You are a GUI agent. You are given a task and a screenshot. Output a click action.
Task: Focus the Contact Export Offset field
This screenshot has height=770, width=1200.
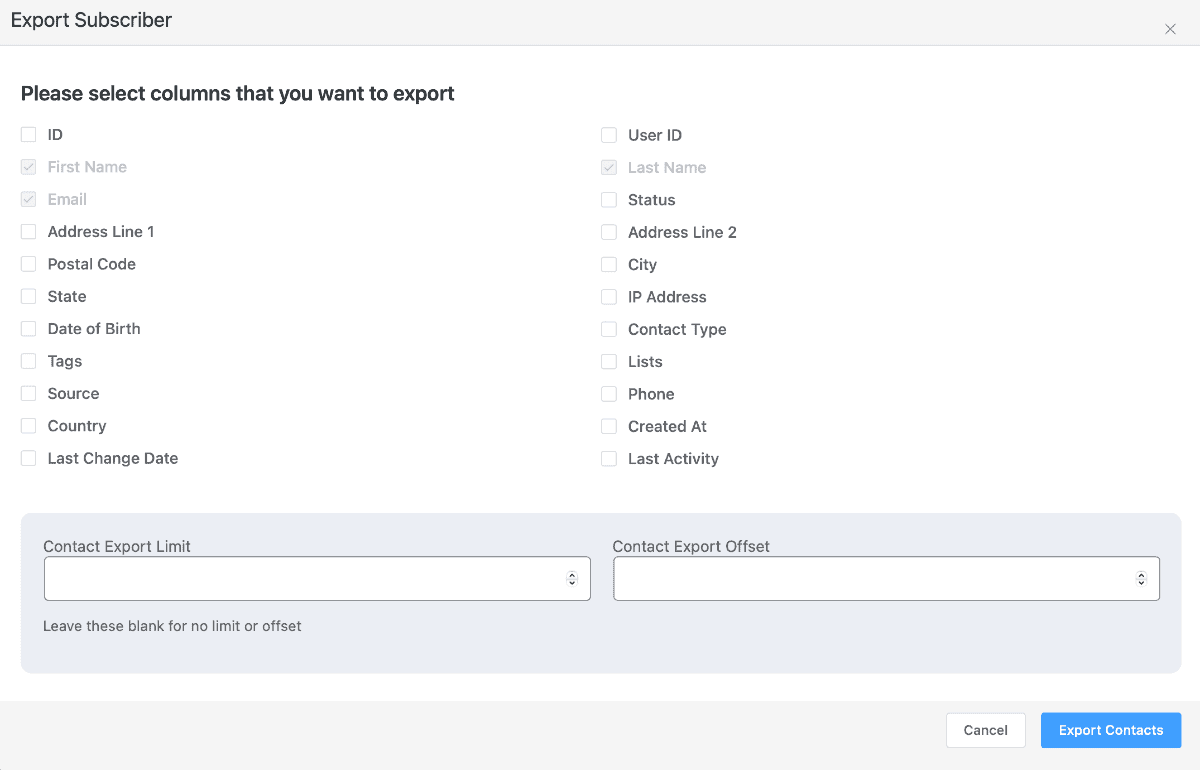coord(886,578)
